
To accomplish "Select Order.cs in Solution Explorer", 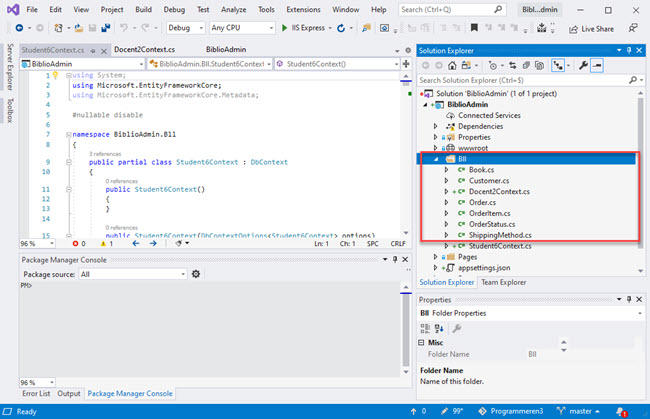I will (482, 202).
